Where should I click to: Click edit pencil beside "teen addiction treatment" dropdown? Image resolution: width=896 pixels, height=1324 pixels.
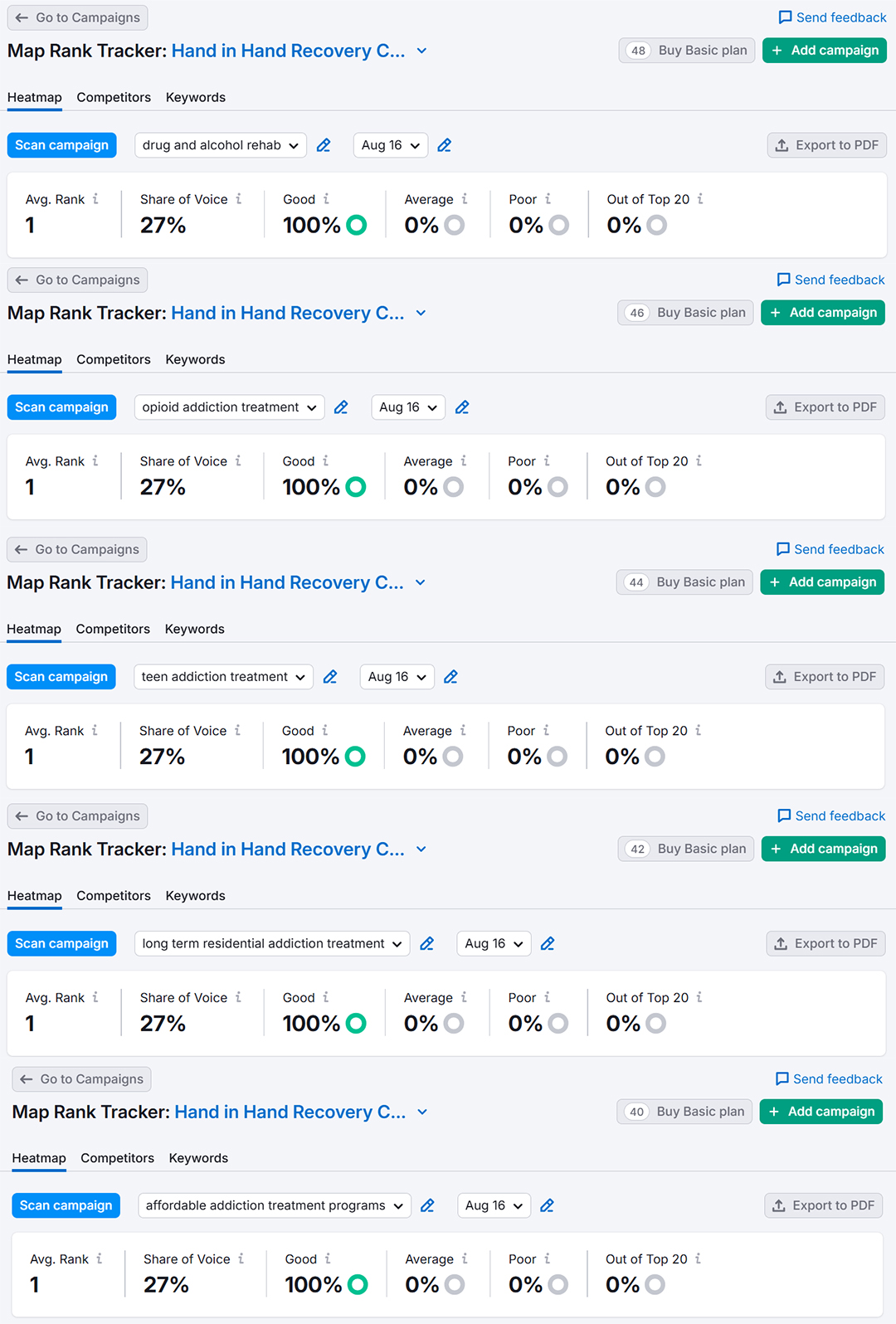tap(330, 677)
